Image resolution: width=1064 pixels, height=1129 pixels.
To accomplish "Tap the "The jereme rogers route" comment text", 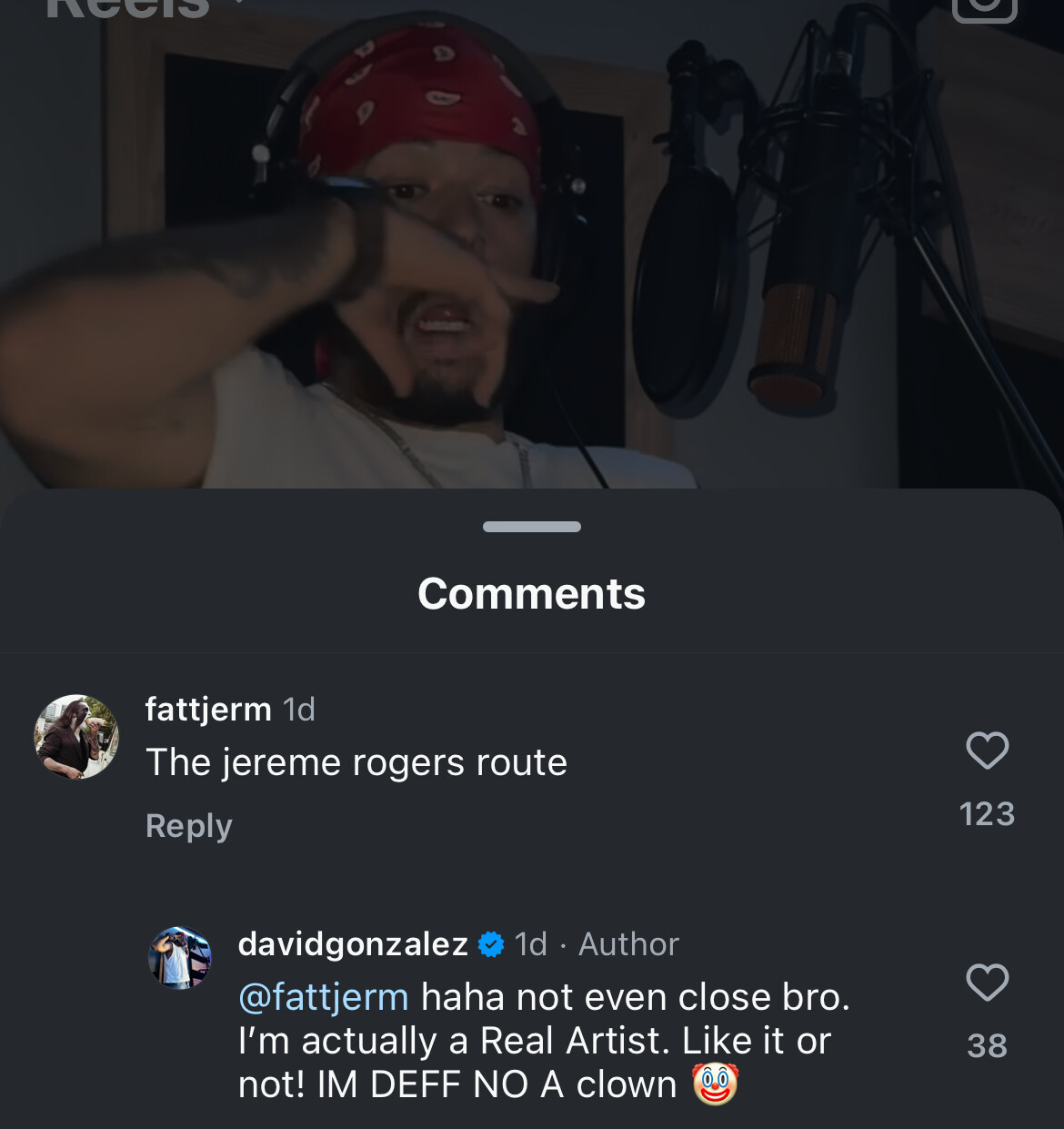I will click(356, 762).
